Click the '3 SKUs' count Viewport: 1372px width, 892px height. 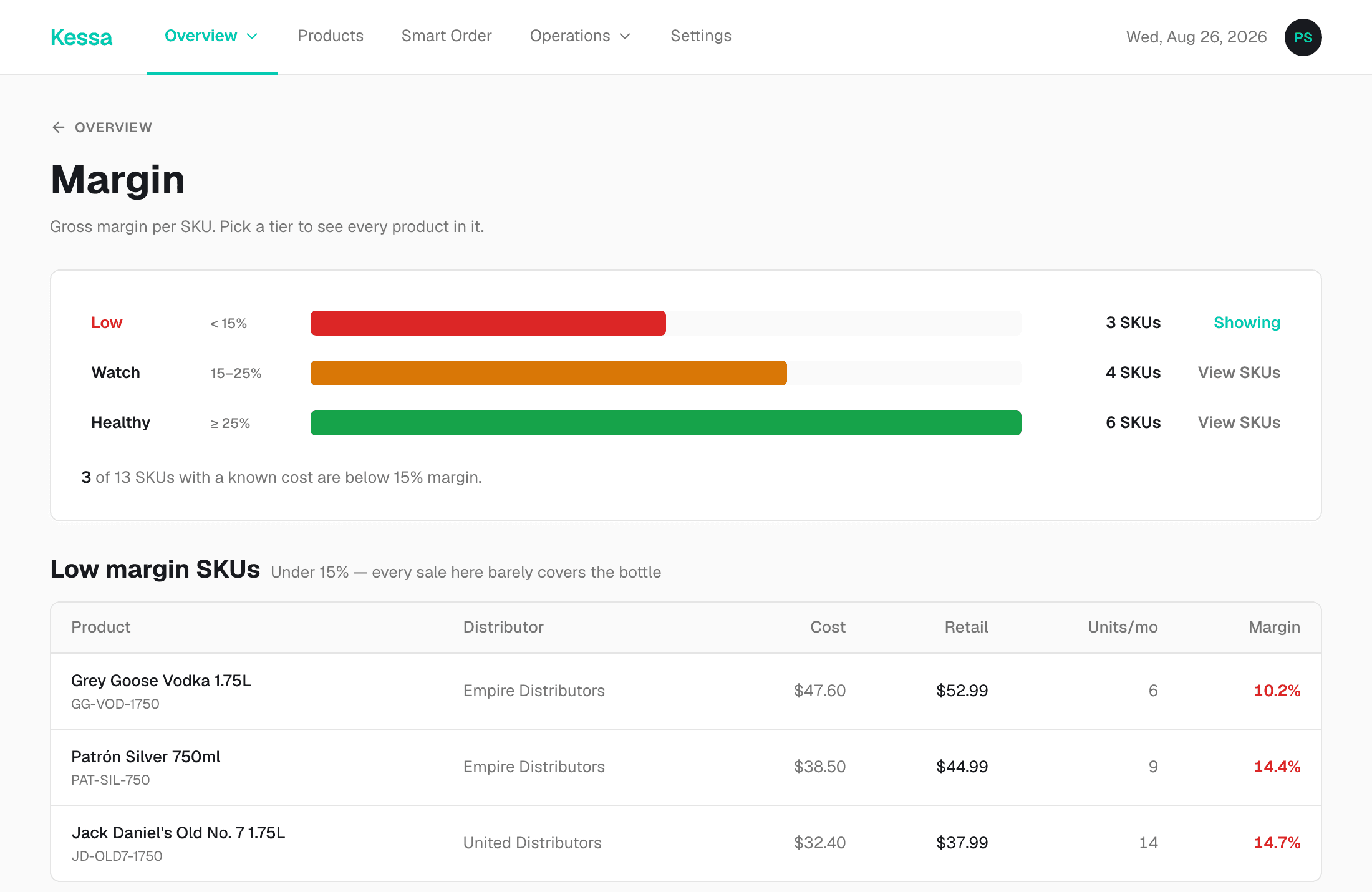(1133, 322)
